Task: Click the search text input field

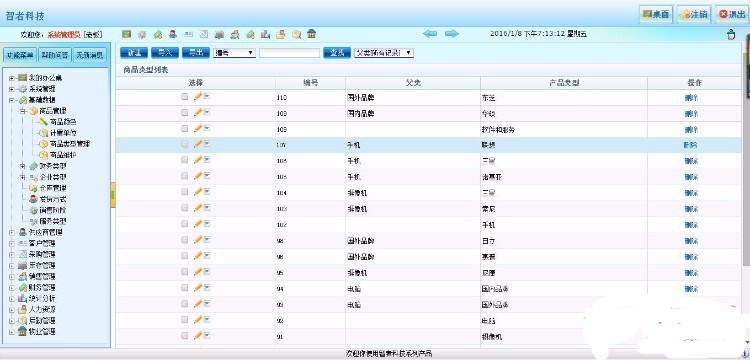Action: point(289,53)
